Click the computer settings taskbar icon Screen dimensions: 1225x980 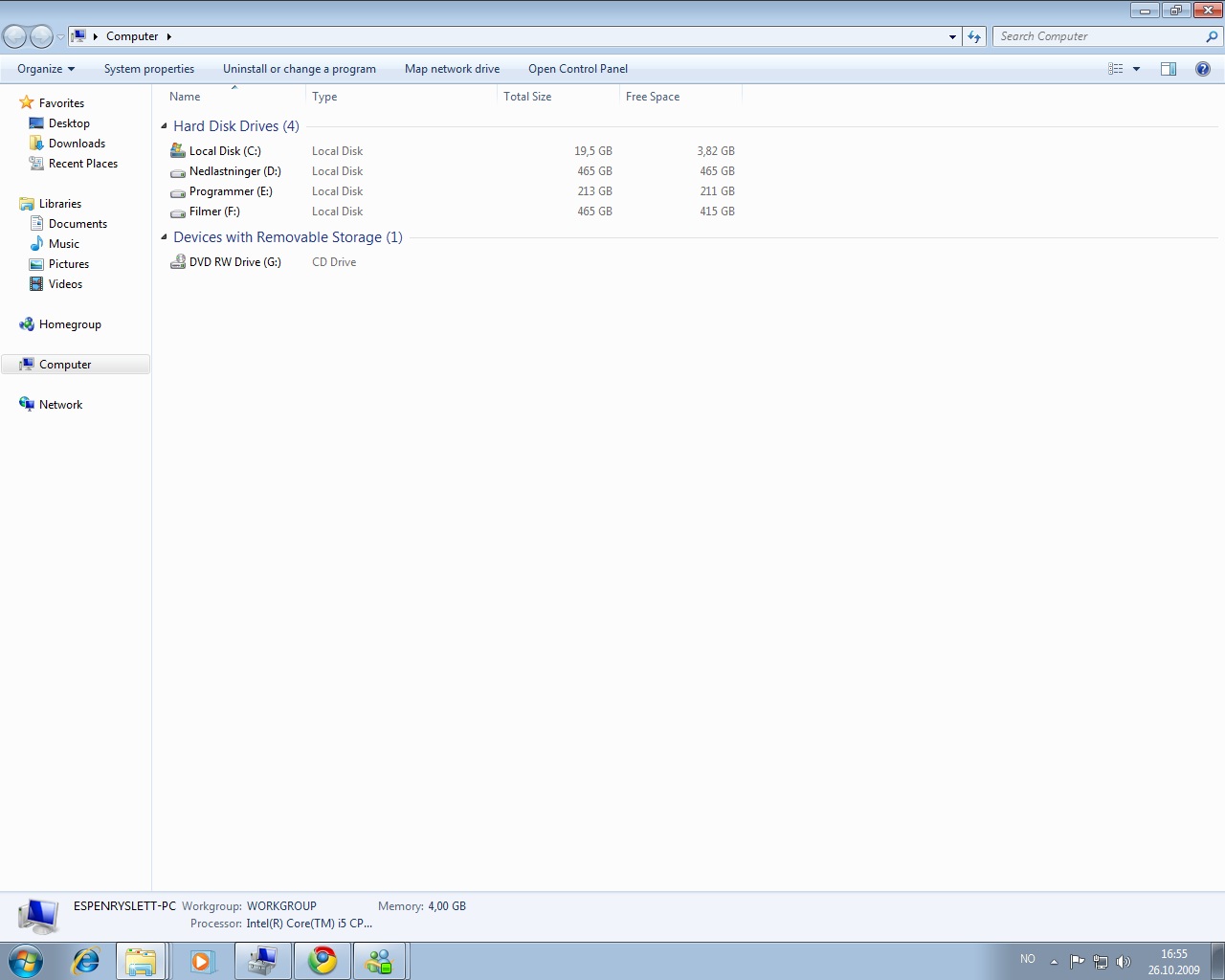(x=262, y=961)
